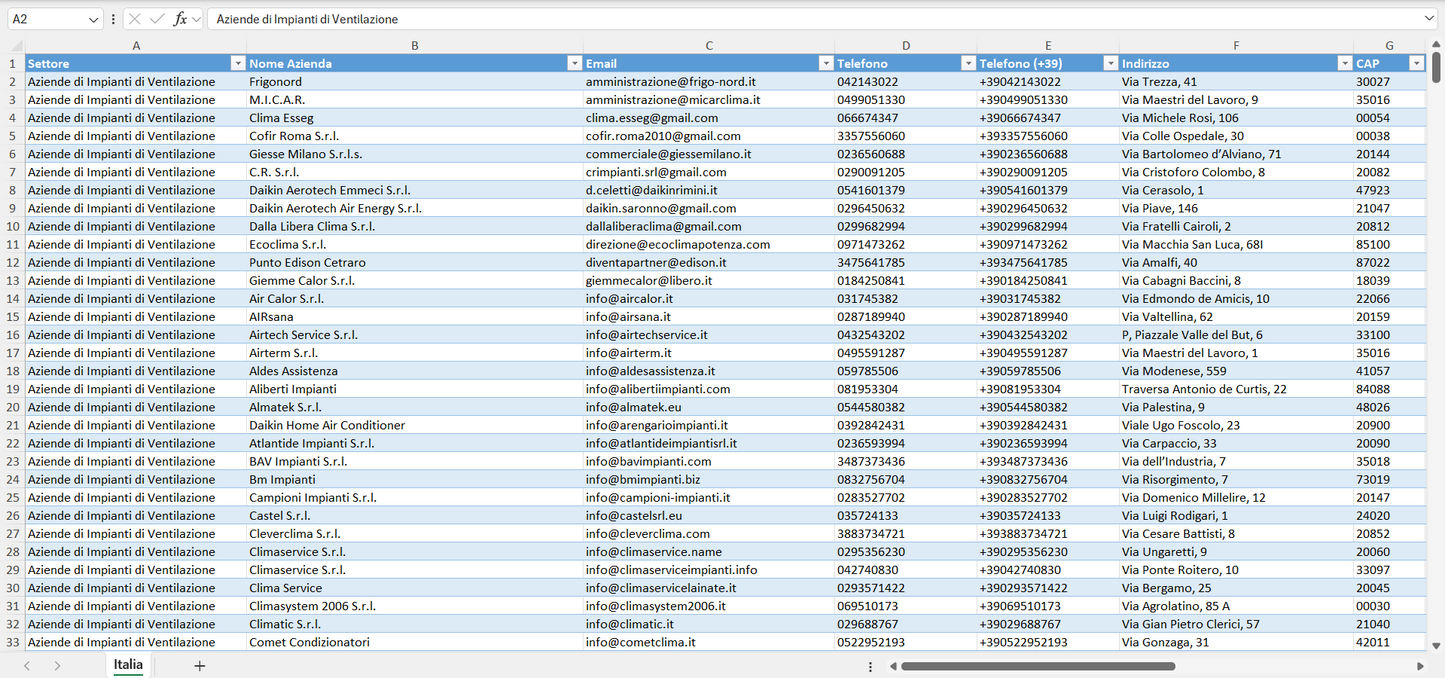Click the select-all corner triangle
Viewport: 1445px width, 678px height.
(x=15, y=46)
